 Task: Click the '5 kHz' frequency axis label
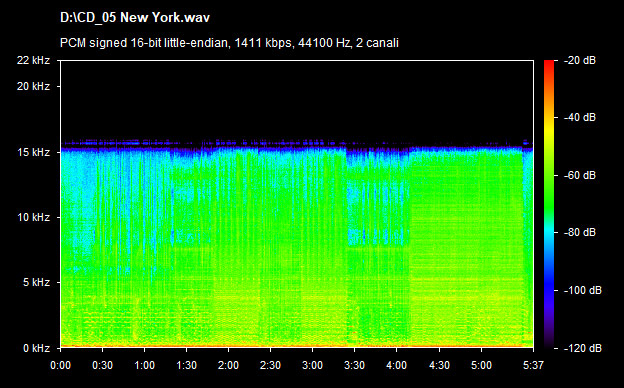(x=36, y=283)
